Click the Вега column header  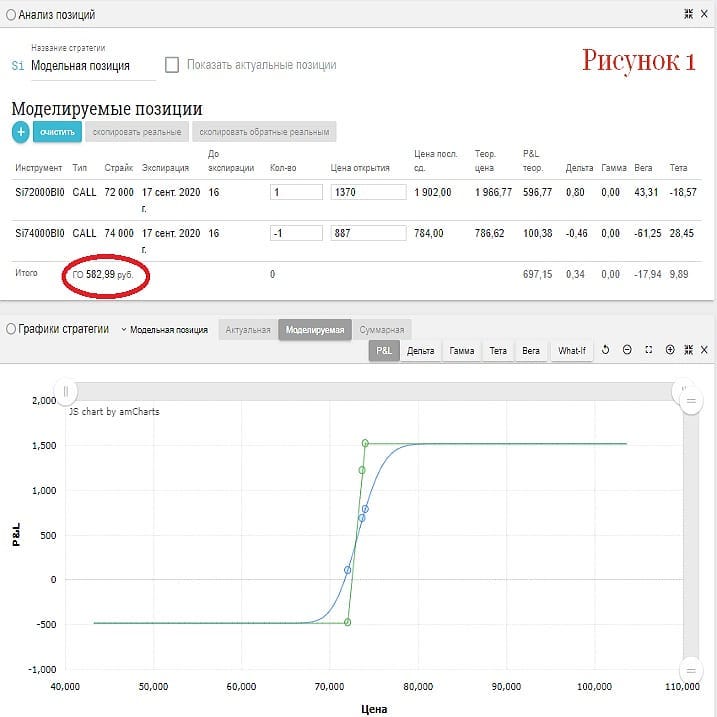(x=643, y=168)
